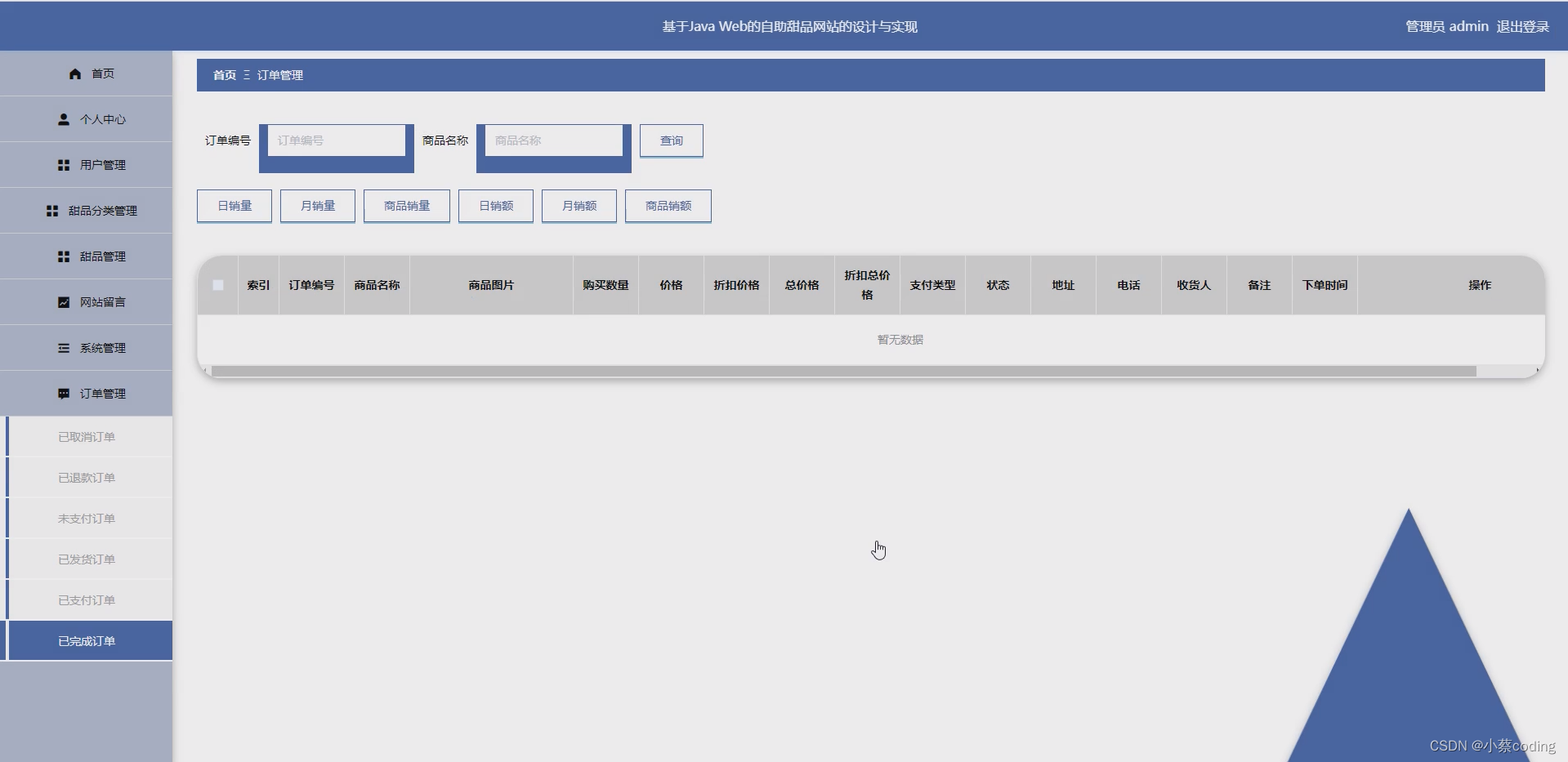Viewport: 1568px width, 762px height.
Task: Click the 索引 column header
Action: coord(258,285)
